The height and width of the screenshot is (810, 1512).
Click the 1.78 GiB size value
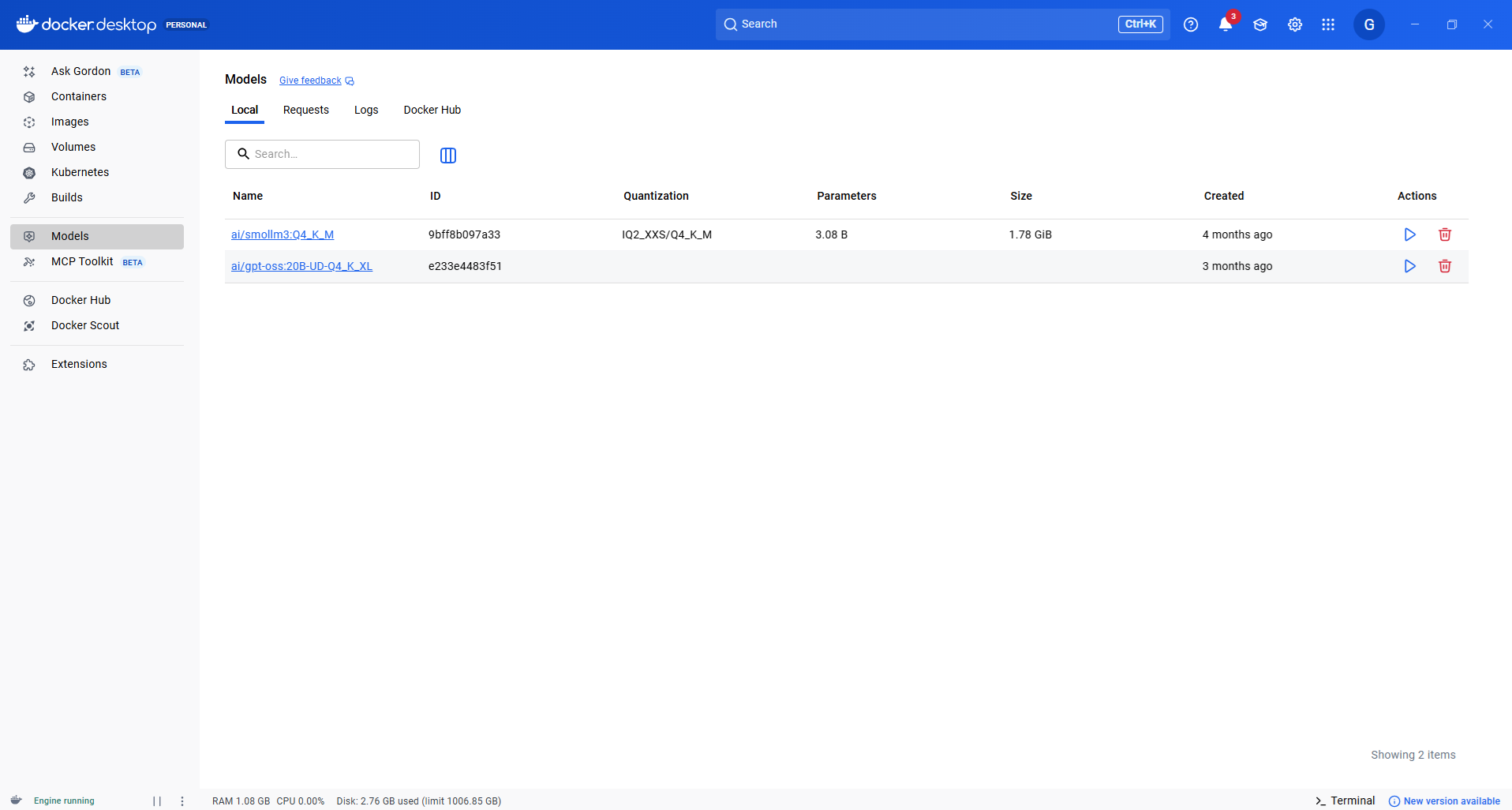[x=1031, y=234]
